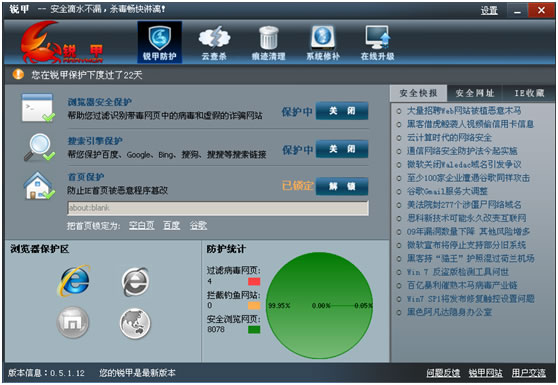
Task: Set locked homepage to 空白页 link
Action: pos(141,226)
